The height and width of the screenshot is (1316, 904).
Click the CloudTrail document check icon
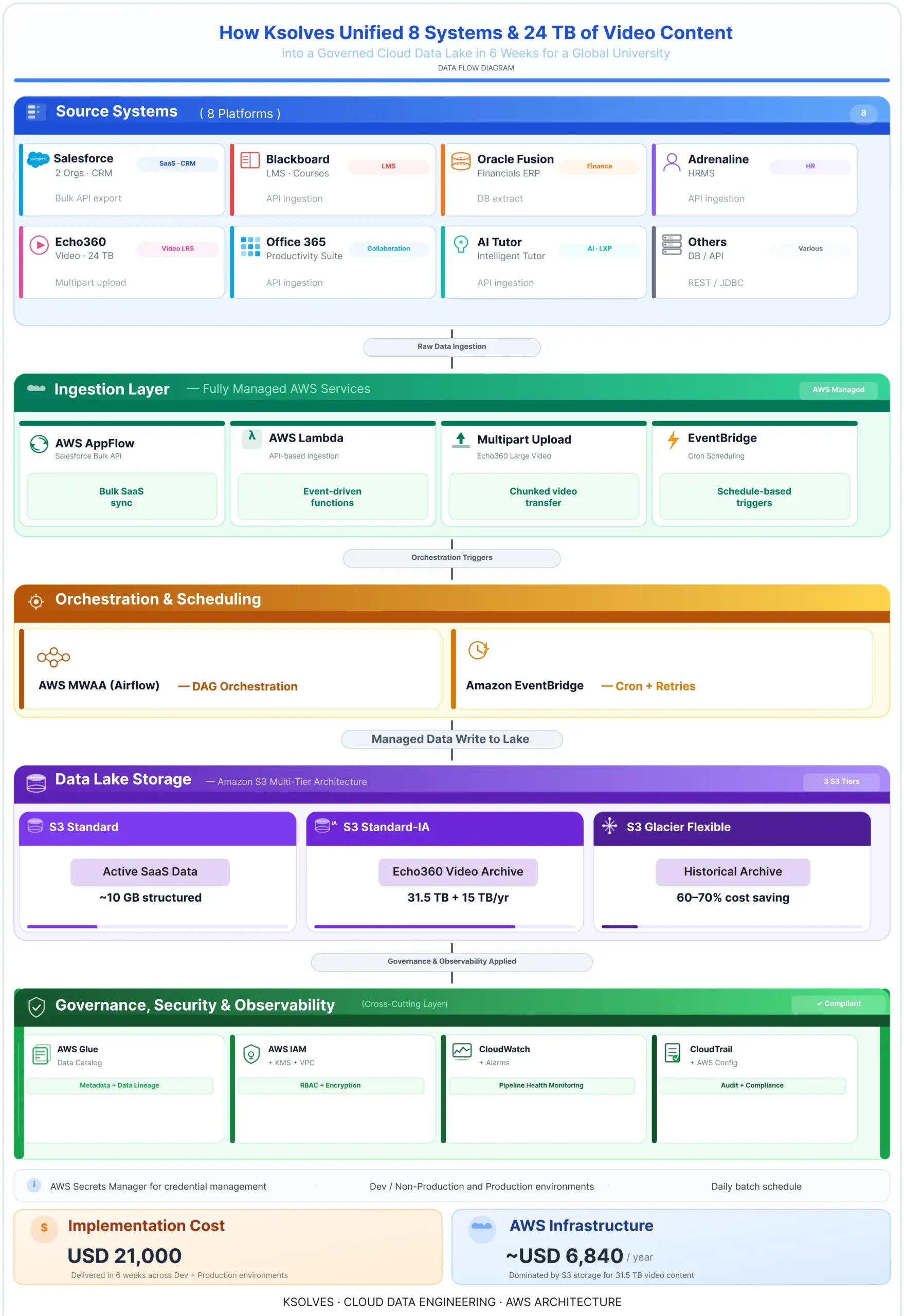tap(672, 1053)
